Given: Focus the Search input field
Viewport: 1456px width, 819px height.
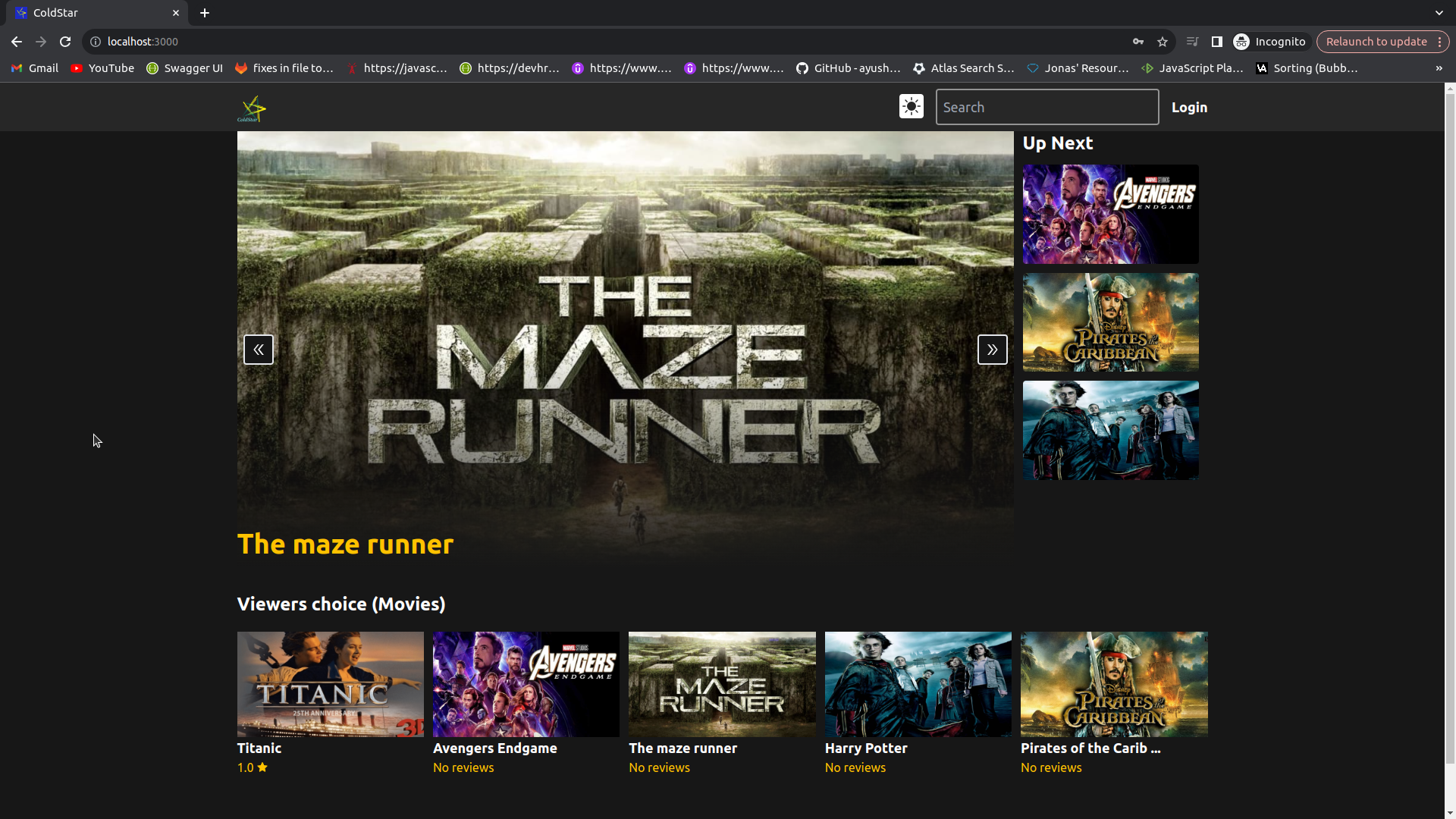Looking at the screenshot, I should (1047, 107).
